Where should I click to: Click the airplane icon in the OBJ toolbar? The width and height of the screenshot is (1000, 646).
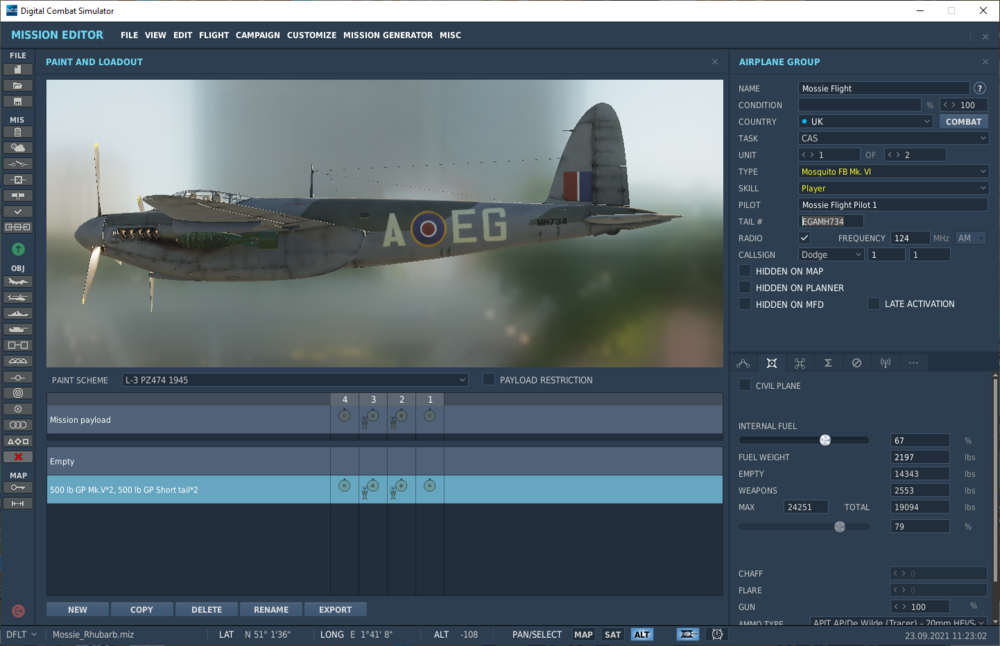coord(18,281)
